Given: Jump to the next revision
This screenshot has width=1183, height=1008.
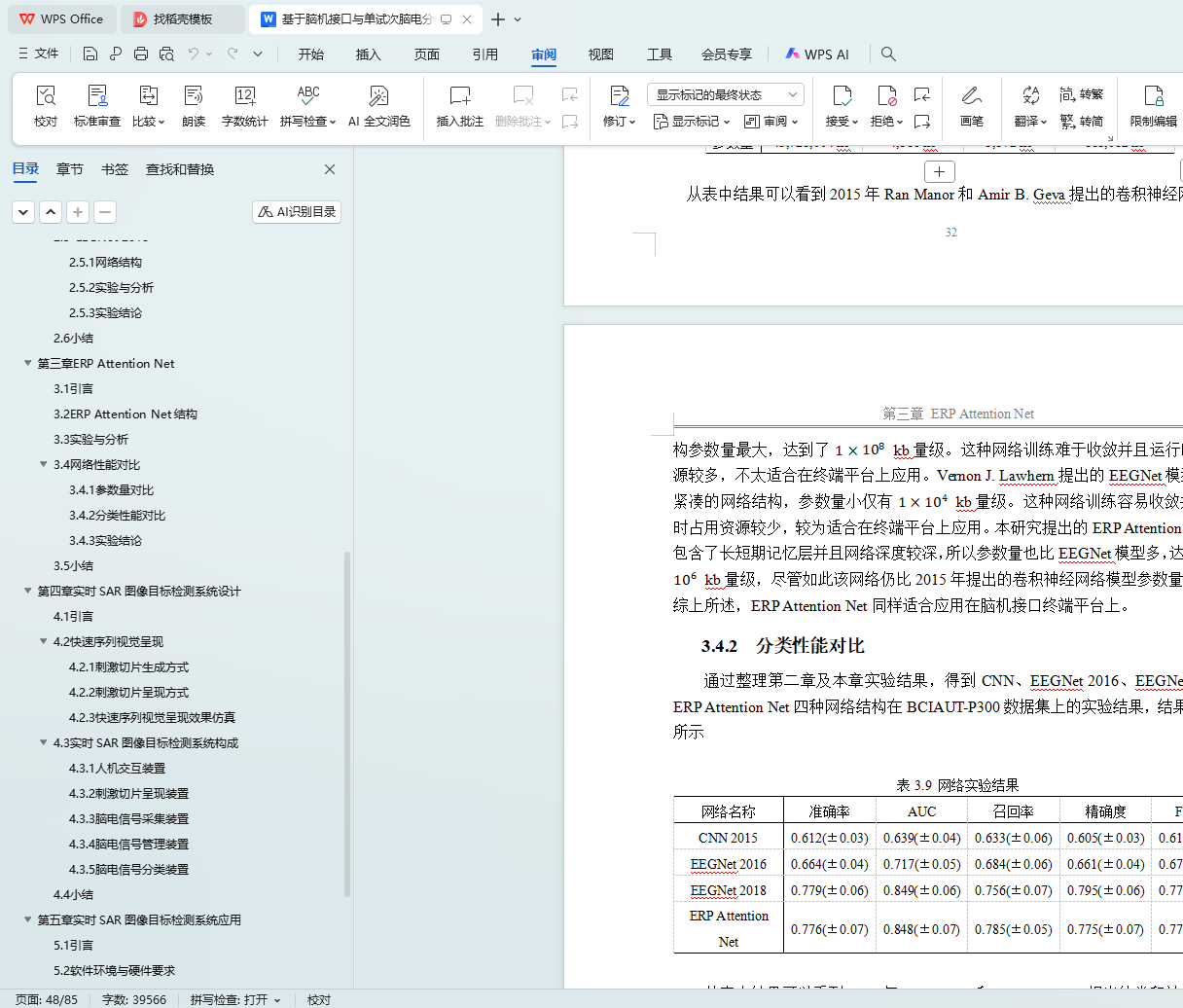Looking at the screenshot, I should [x=922, y=122].
